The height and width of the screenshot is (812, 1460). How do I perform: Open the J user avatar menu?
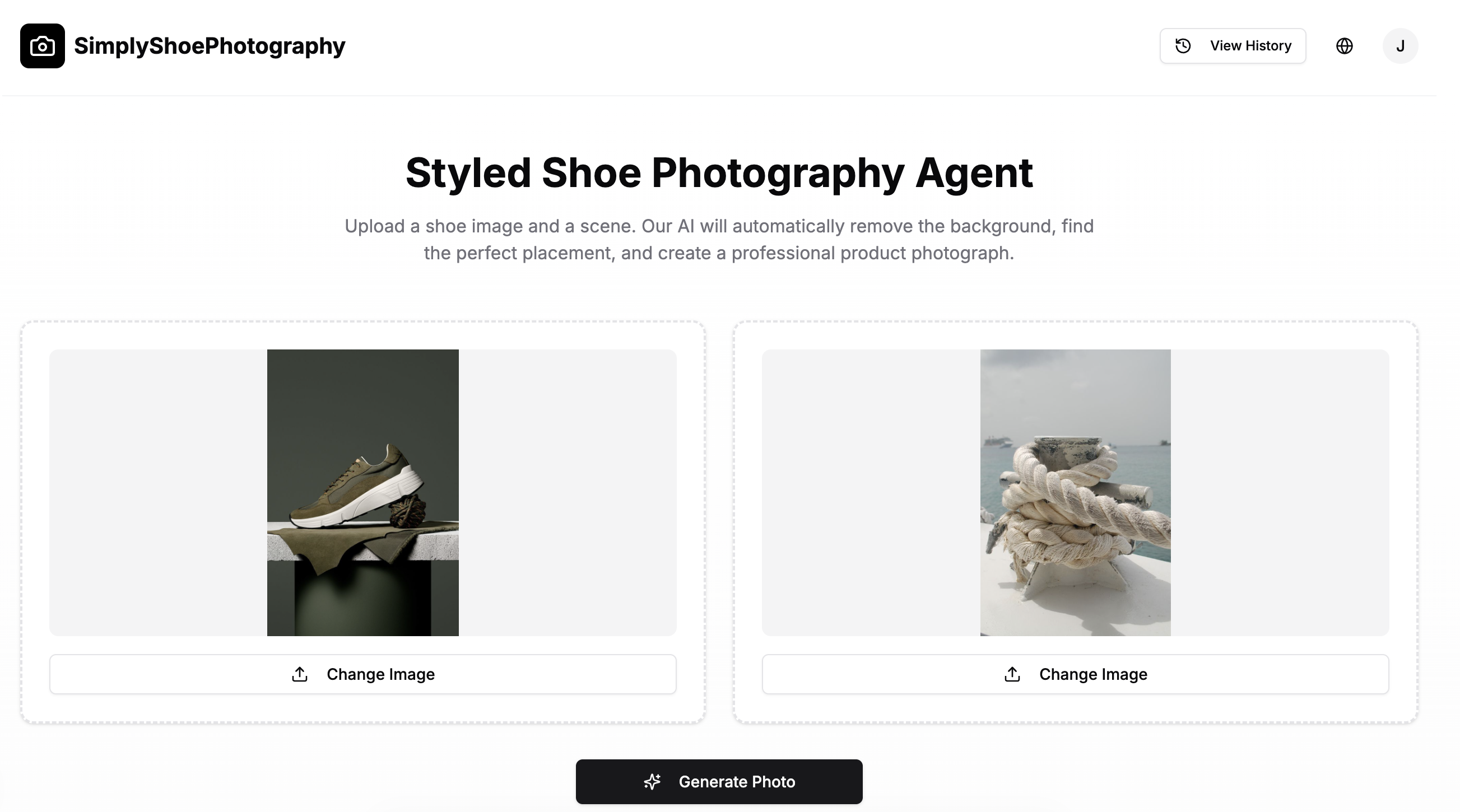1400,46
